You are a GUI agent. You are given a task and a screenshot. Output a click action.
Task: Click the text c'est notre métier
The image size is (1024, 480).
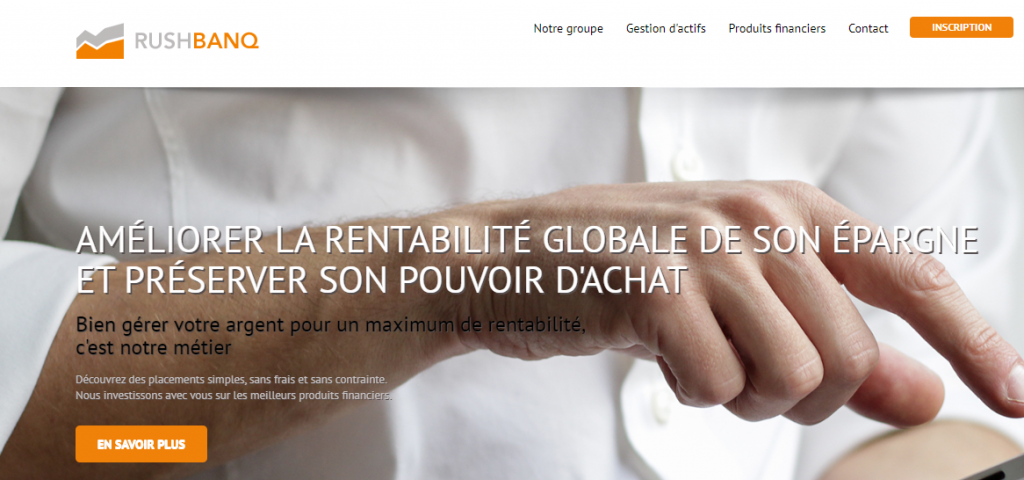point(153,348)
